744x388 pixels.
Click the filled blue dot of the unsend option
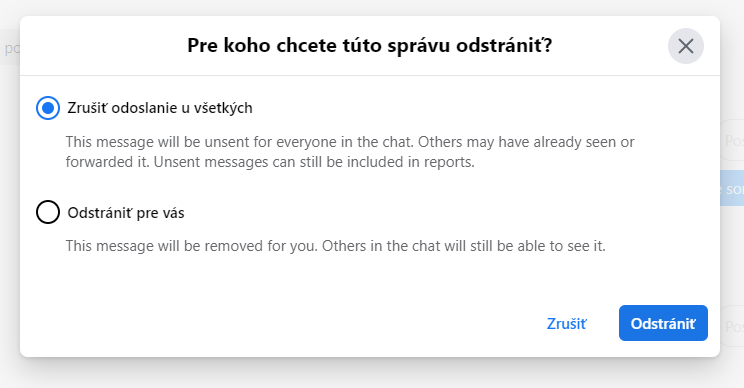48,108
